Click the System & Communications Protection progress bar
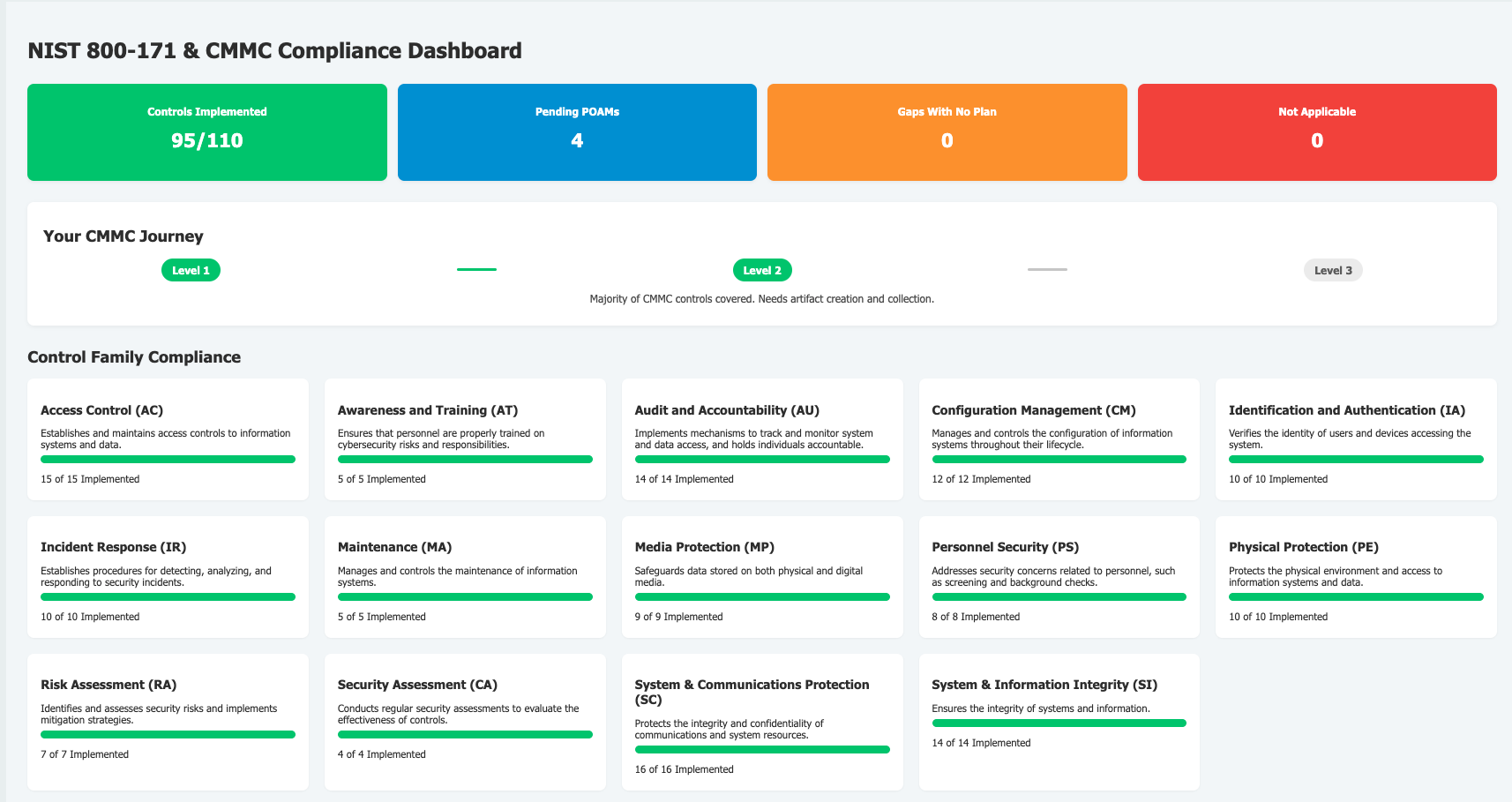Screen dimensions: 1512x802 pyautogui.click(x=762, y=749)
